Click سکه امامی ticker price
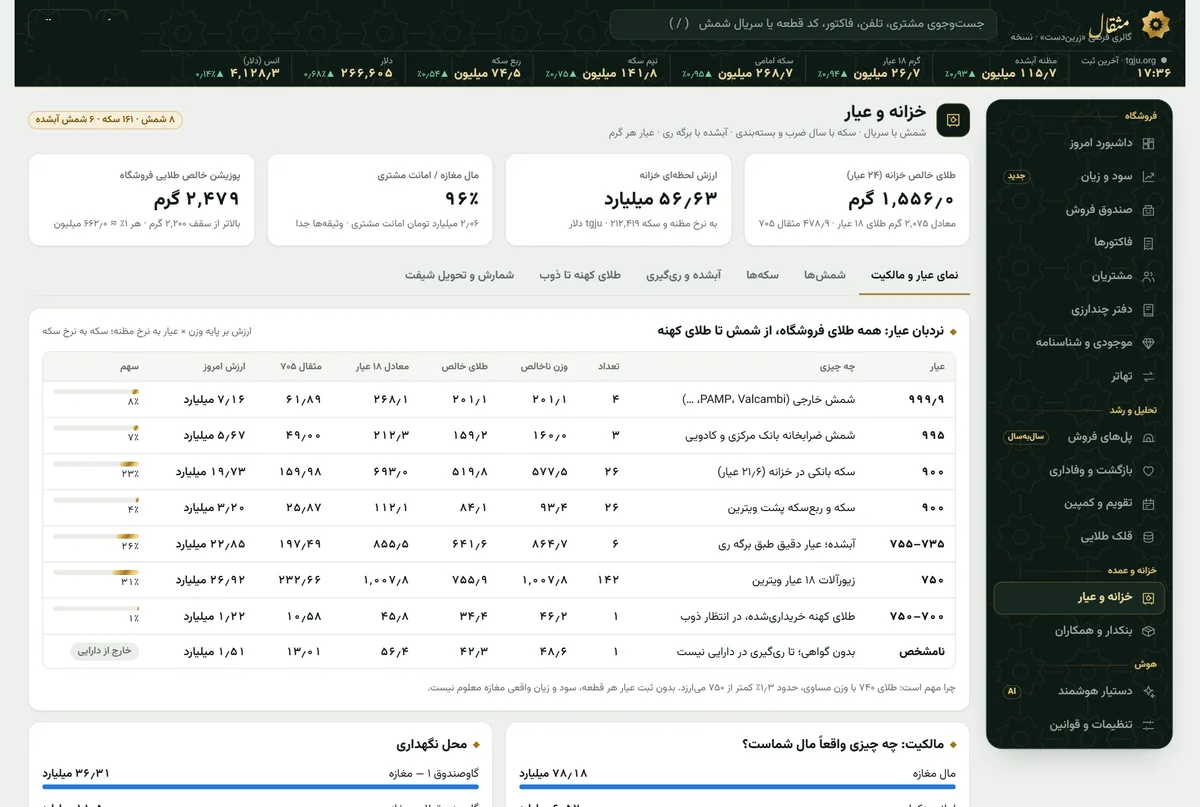 tap(756, 73)
